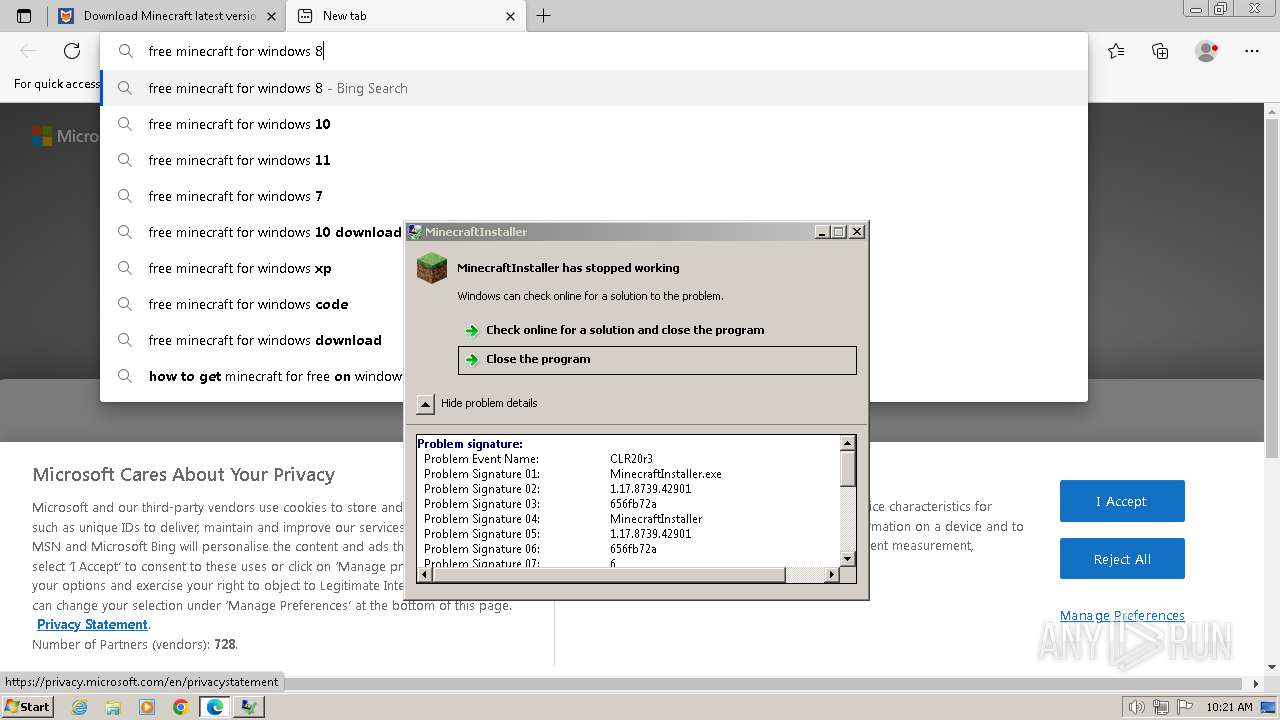Open the Privacy Statement link
This screenshot has width=1280, height=720.
93,625
